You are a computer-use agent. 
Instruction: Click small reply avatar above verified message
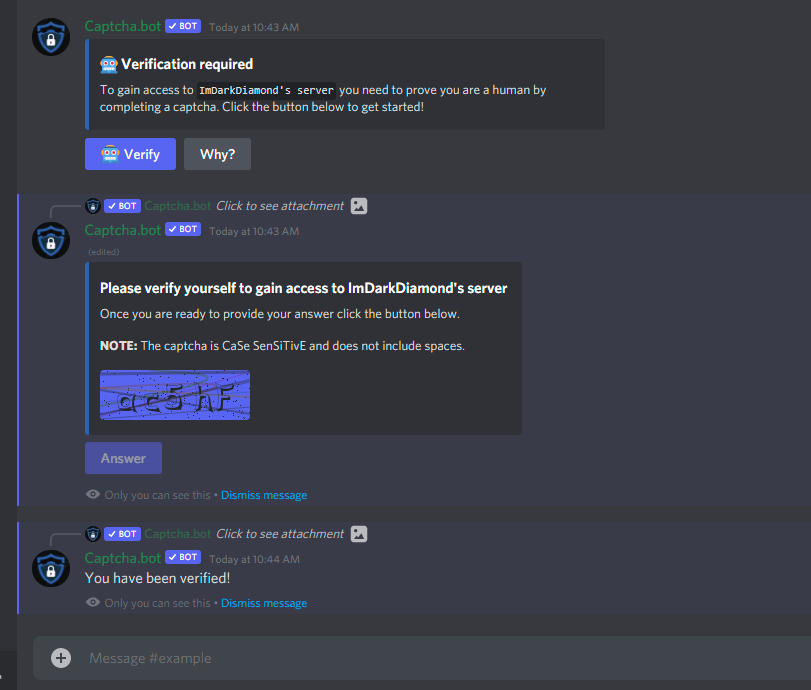[93, 534]
